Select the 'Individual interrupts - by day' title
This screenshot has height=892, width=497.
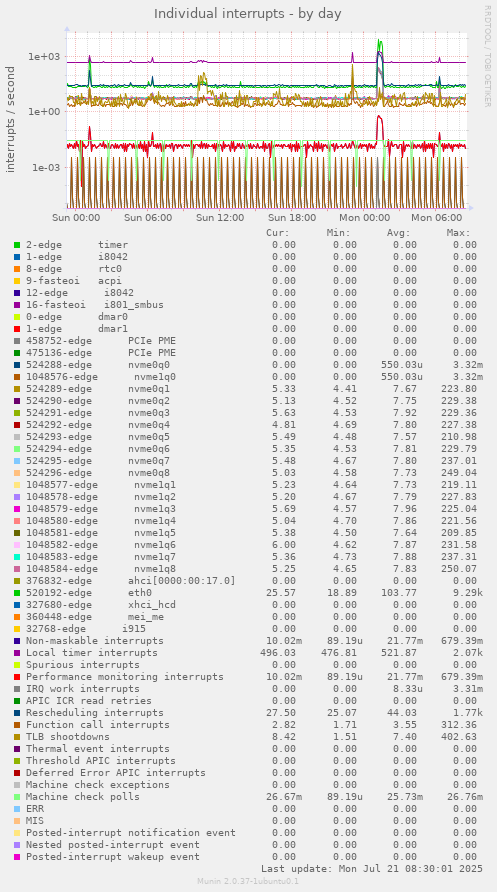(x=248, y=13)
